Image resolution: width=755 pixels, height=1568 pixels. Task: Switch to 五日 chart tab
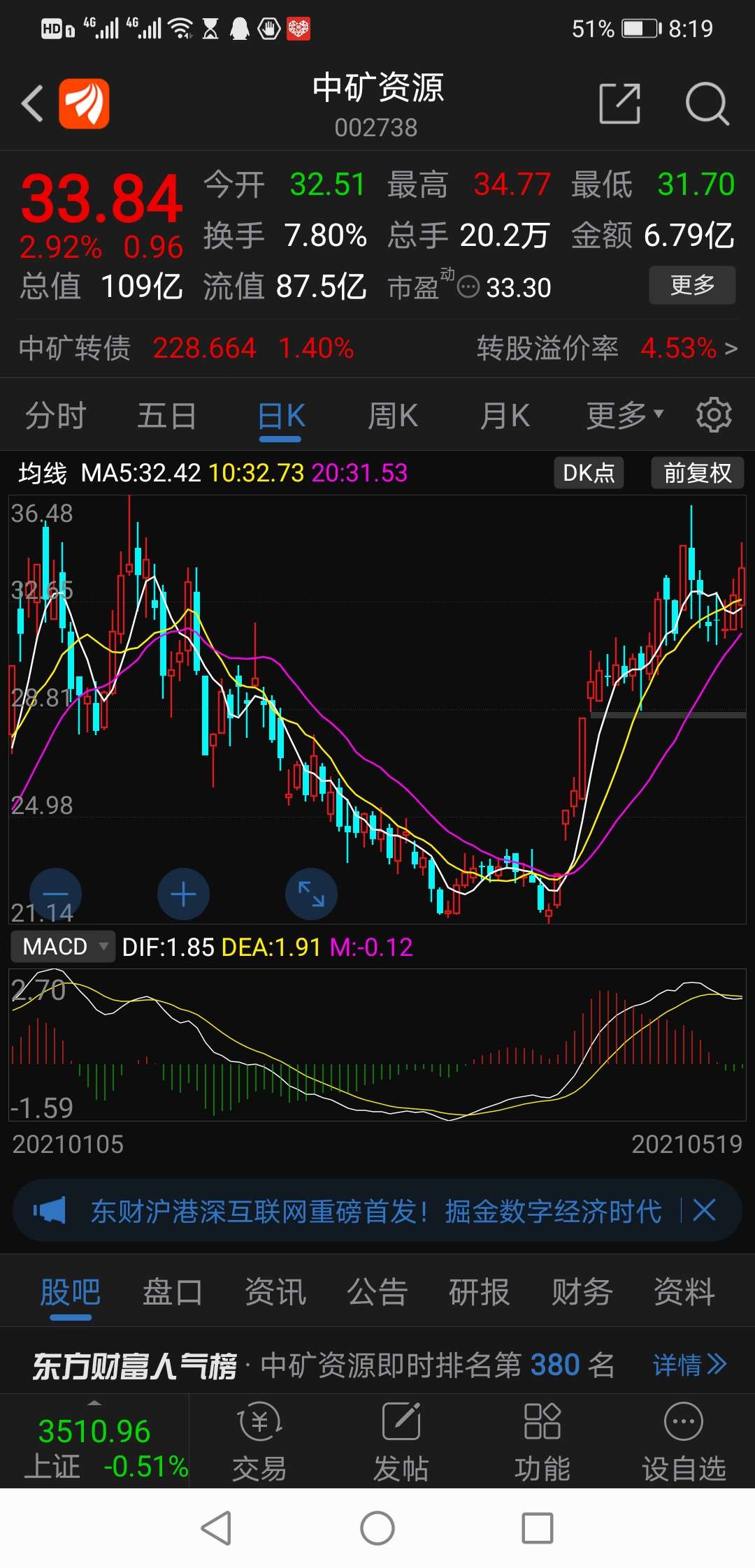click(167, 415)
